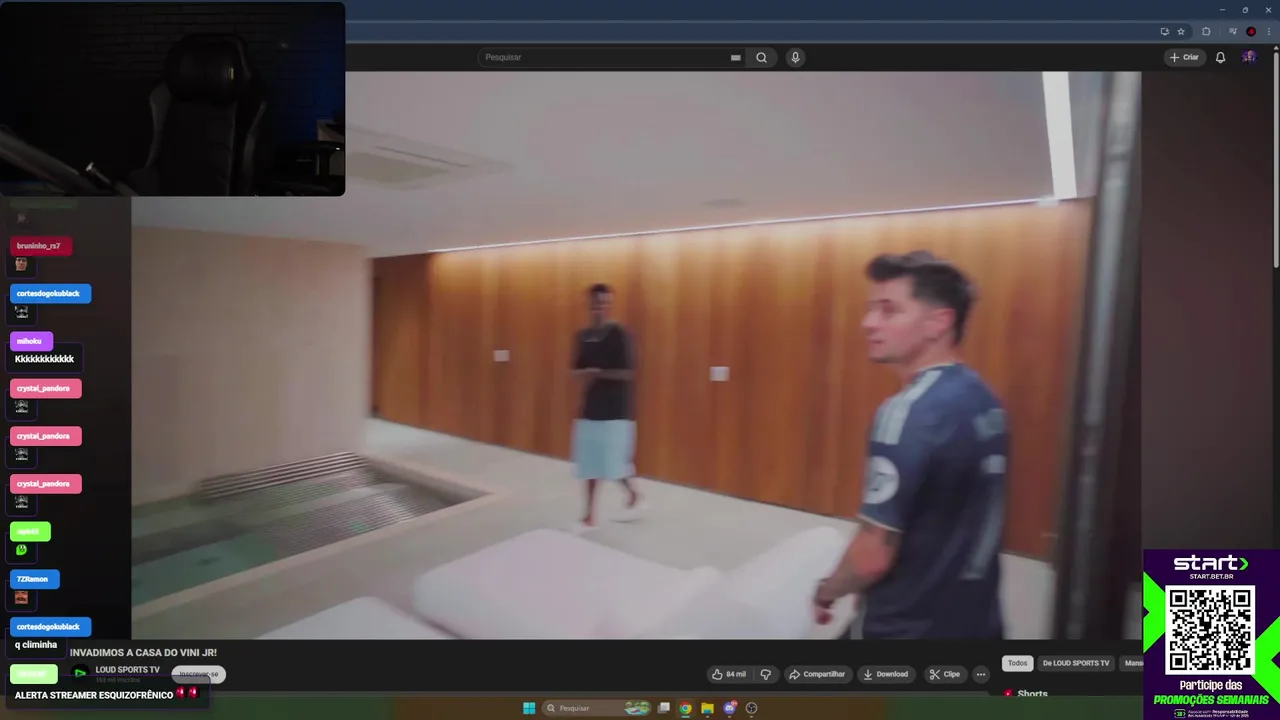1280x720 pixels.
Task: Select the De LOUD SPORTS TV chip
Action: (x=1076, y=663)
